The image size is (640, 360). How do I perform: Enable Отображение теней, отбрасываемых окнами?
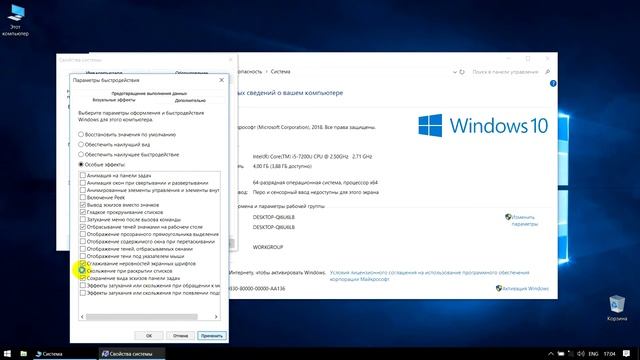tap(83, 249)
